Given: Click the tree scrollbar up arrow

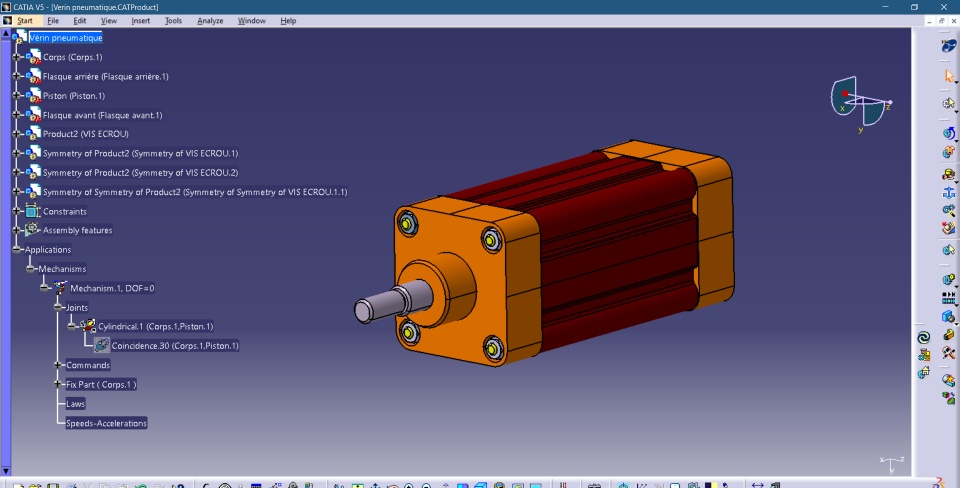Looking at the screenshot, I should [x=6, y=34].
